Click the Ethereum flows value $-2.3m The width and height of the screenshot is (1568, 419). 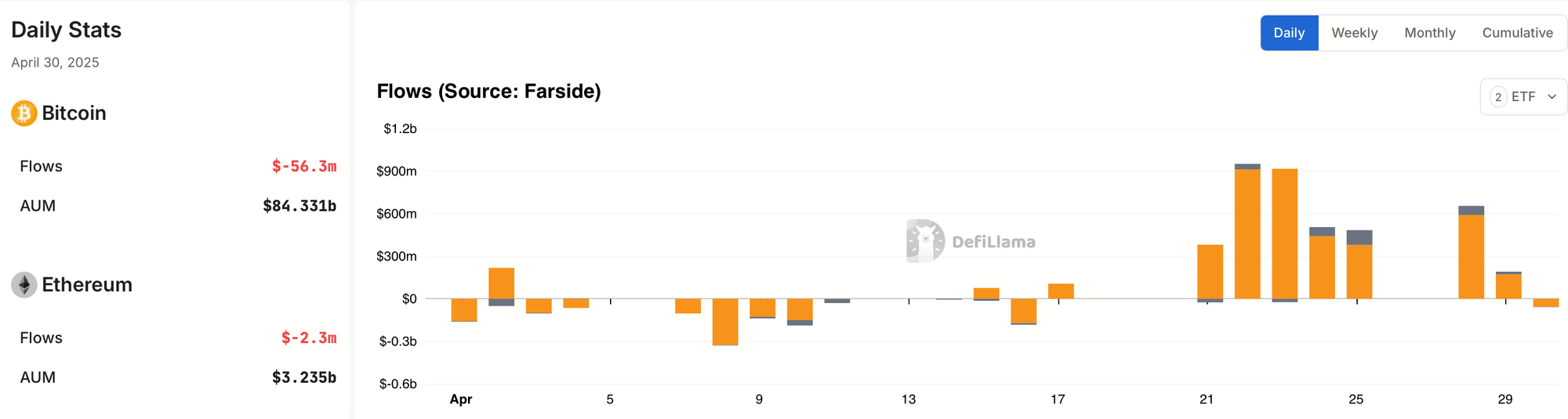309,338
